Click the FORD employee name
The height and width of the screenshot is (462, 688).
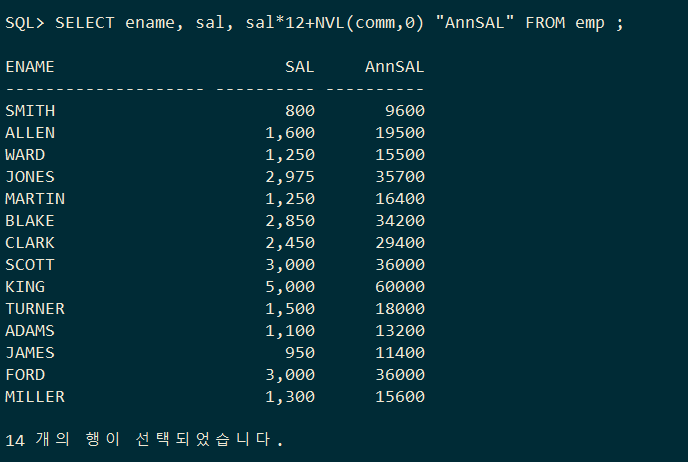click(25, 374)
